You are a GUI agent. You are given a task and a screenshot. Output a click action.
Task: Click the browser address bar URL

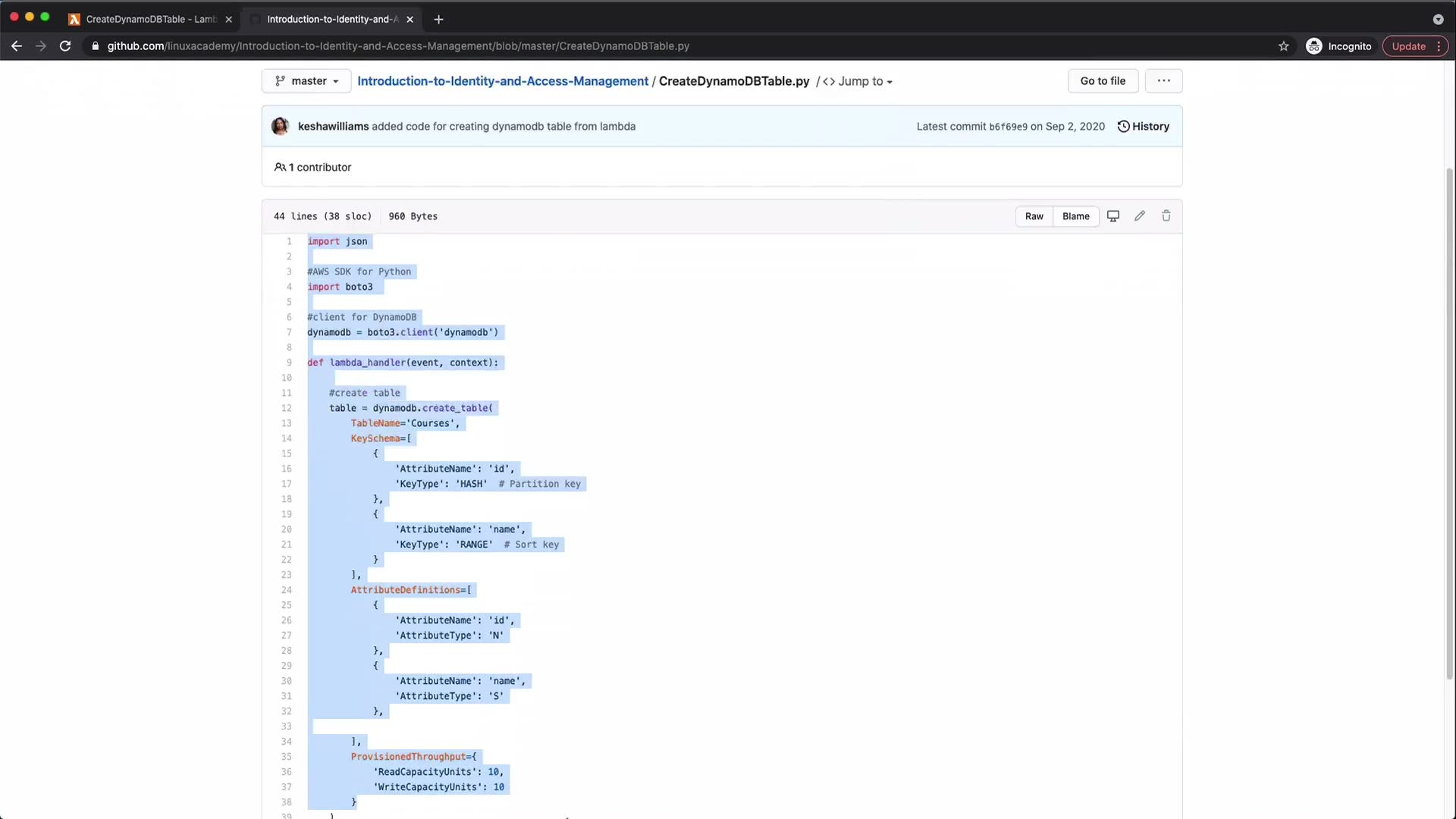[397, 46]
